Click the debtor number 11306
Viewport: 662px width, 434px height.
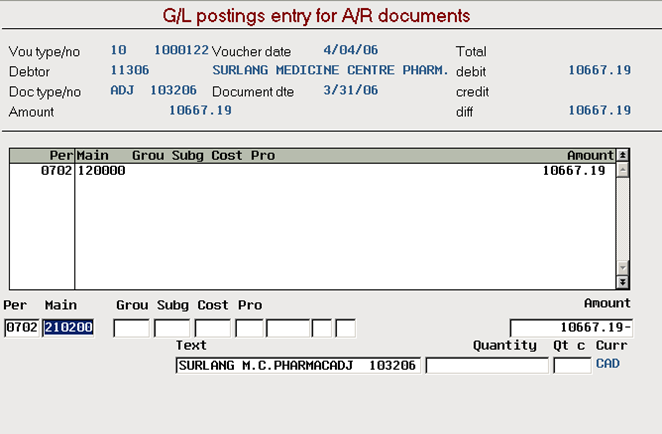pos(130,70)
